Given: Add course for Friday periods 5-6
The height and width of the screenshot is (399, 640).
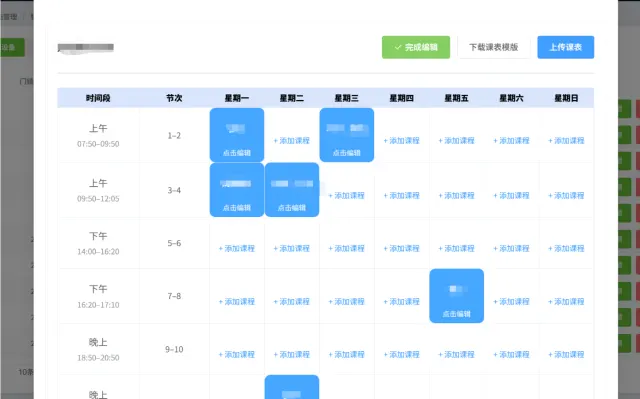Looking at the screenshot, I should 456,248.
